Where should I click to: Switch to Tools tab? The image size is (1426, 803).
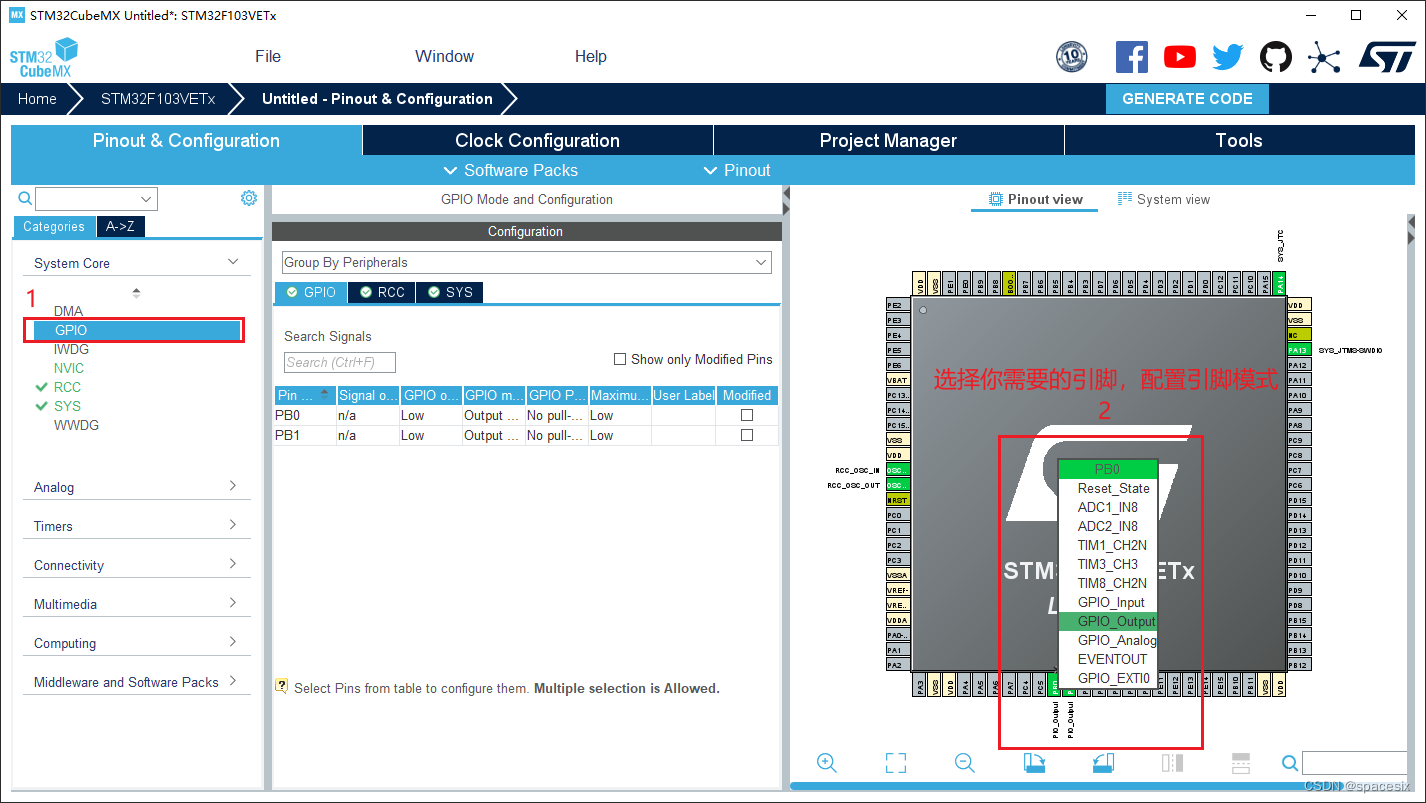pos(1239,140)
